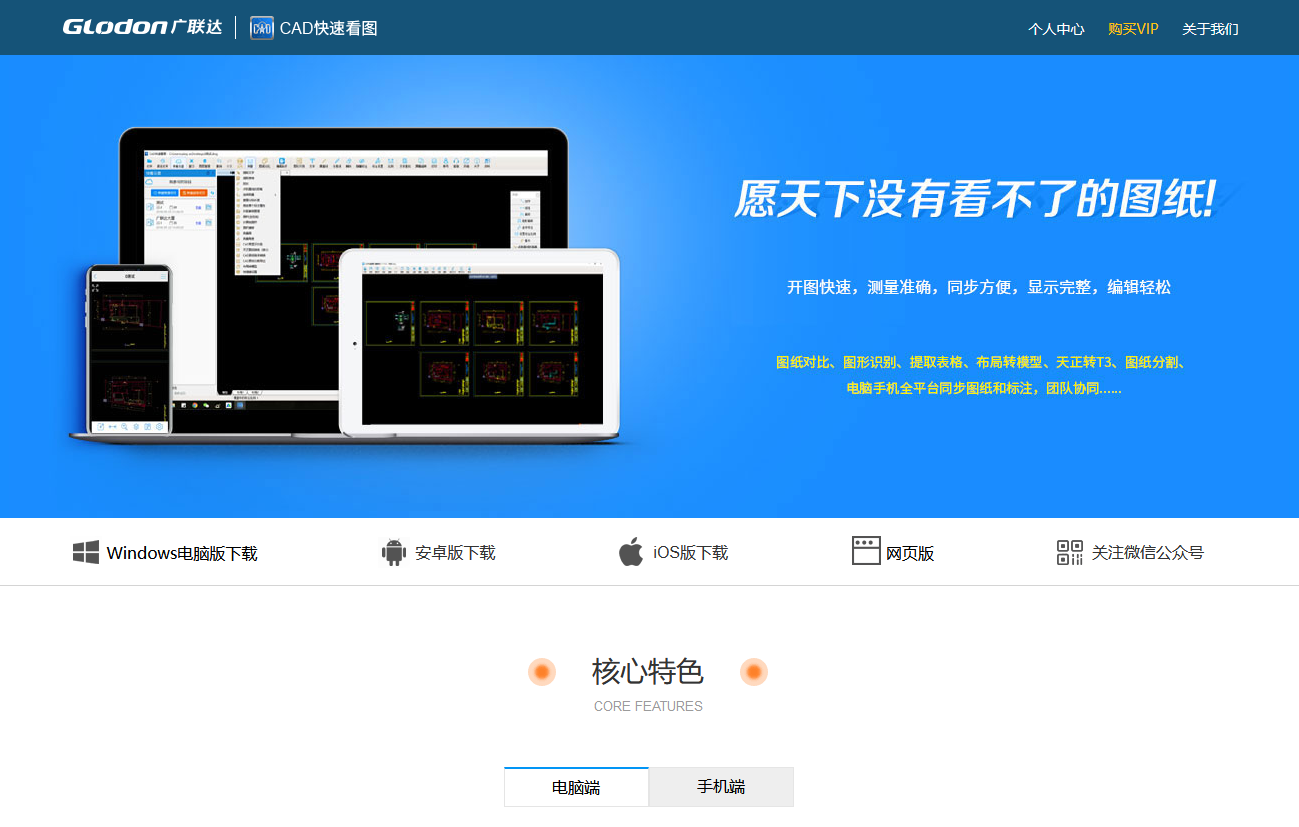The image size is (1299, 827).
Task: Click the QR code icon for WeChat
Action: click(x=1068, y=551)
